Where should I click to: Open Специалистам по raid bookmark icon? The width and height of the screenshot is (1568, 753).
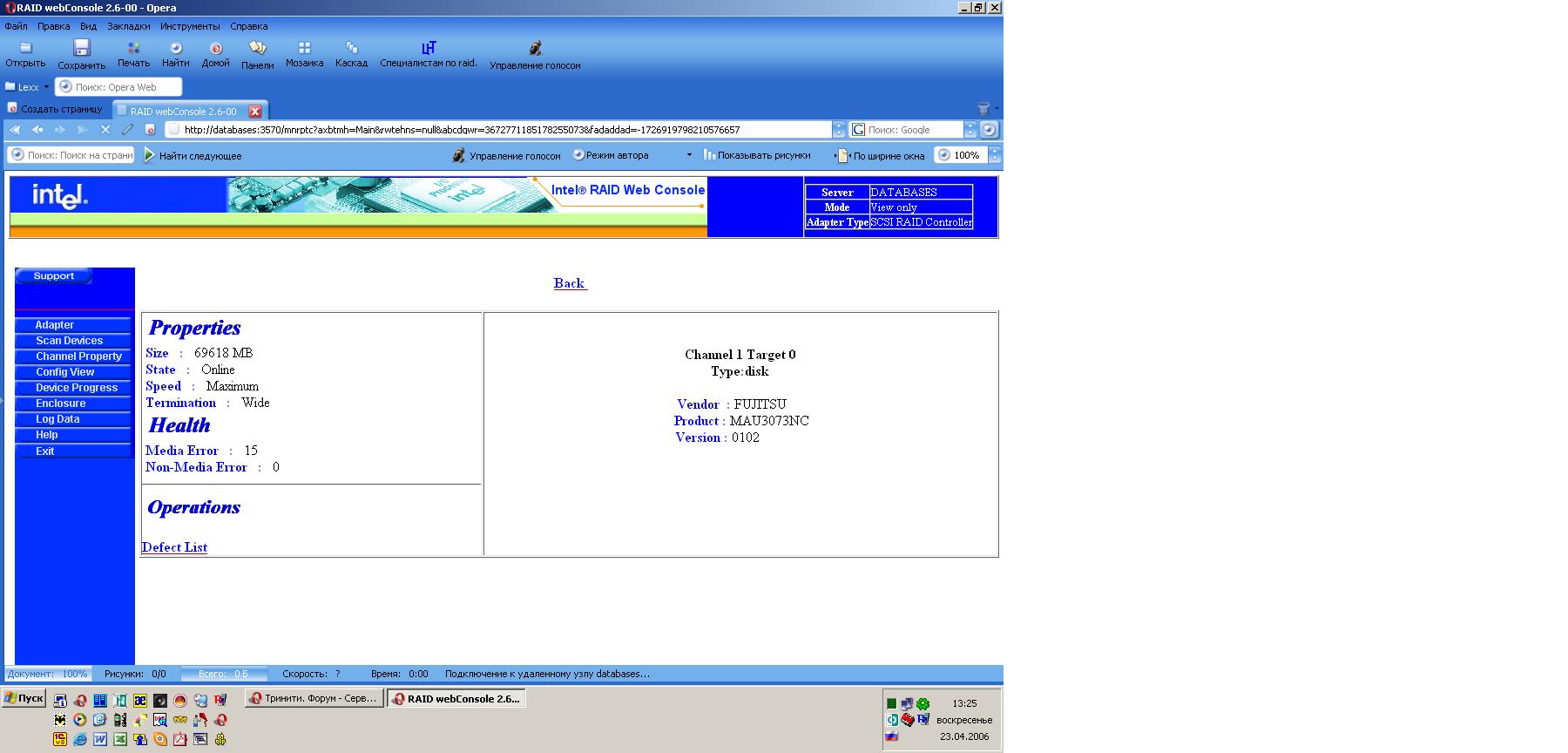tap(428, 48)
